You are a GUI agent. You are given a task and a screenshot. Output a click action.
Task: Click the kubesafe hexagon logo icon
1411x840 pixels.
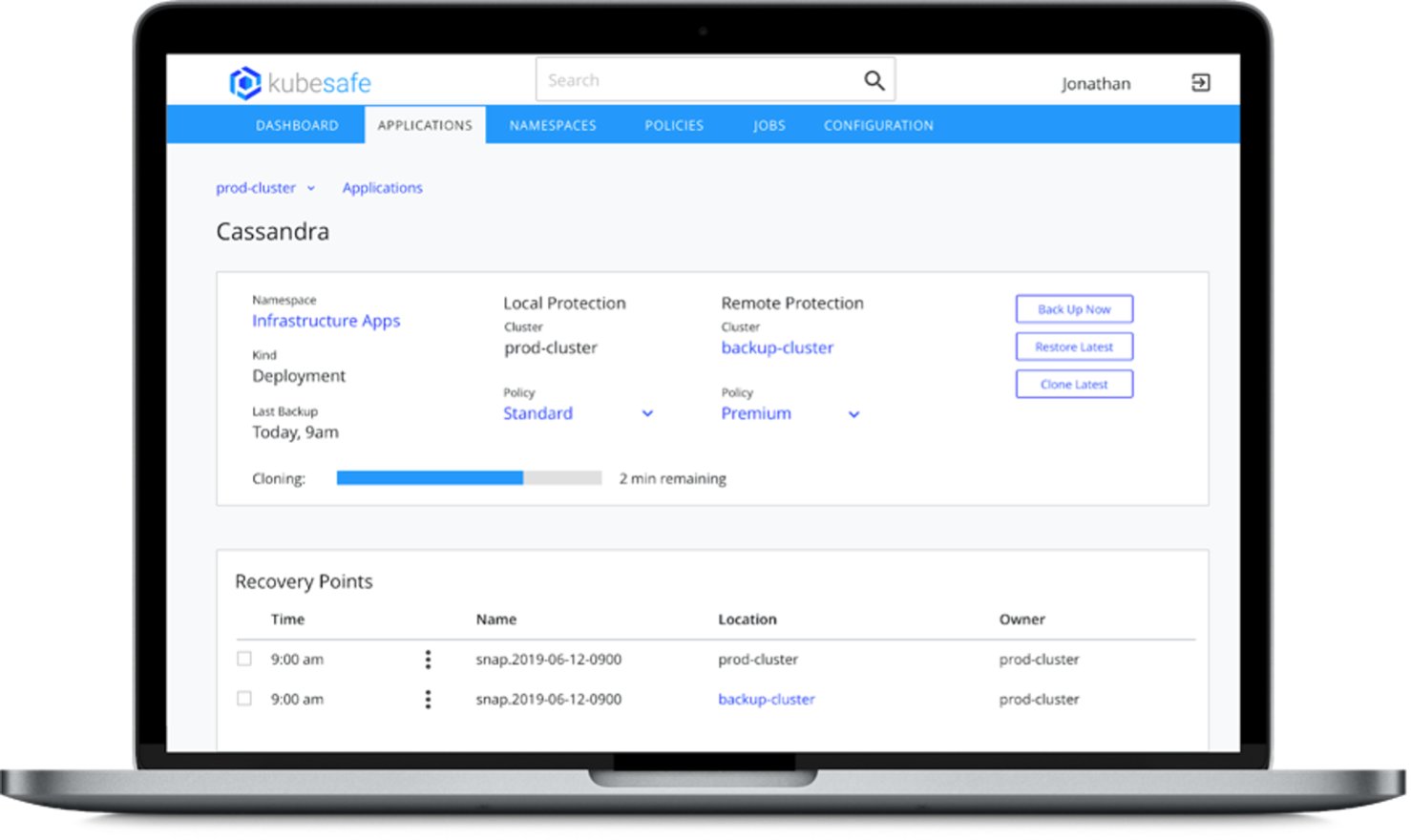coord(245,83)
